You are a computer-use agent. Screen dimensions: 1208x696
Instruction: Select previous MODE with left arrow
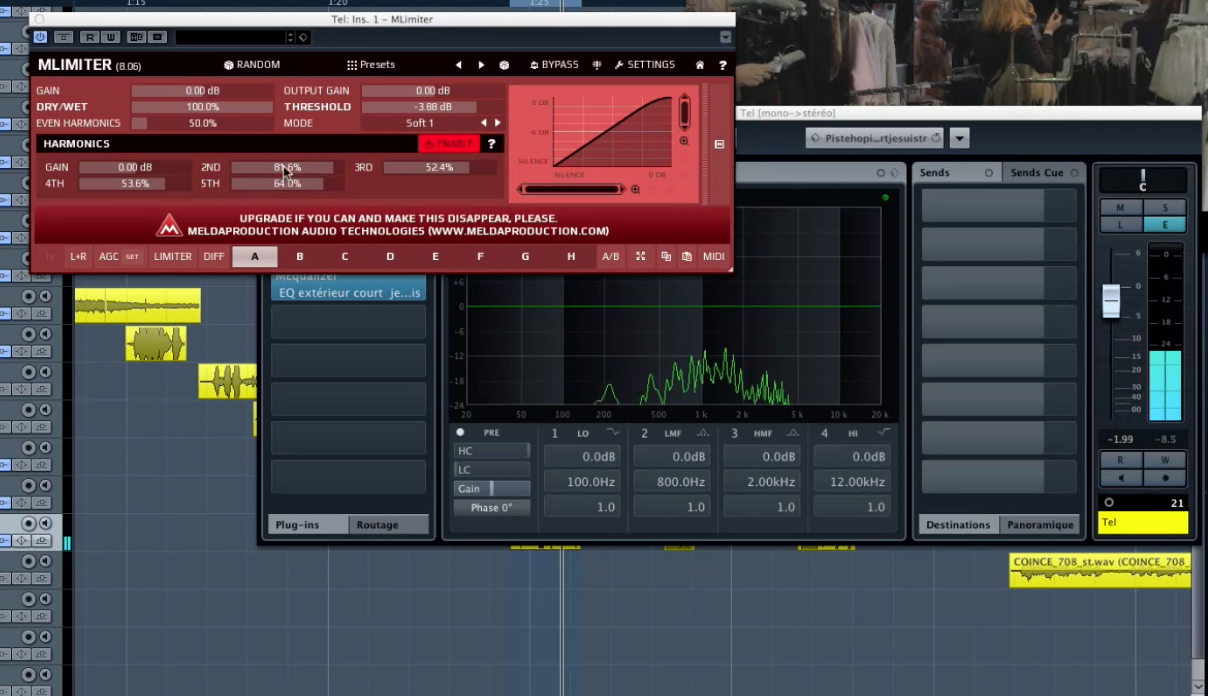[x=484, y=123]
